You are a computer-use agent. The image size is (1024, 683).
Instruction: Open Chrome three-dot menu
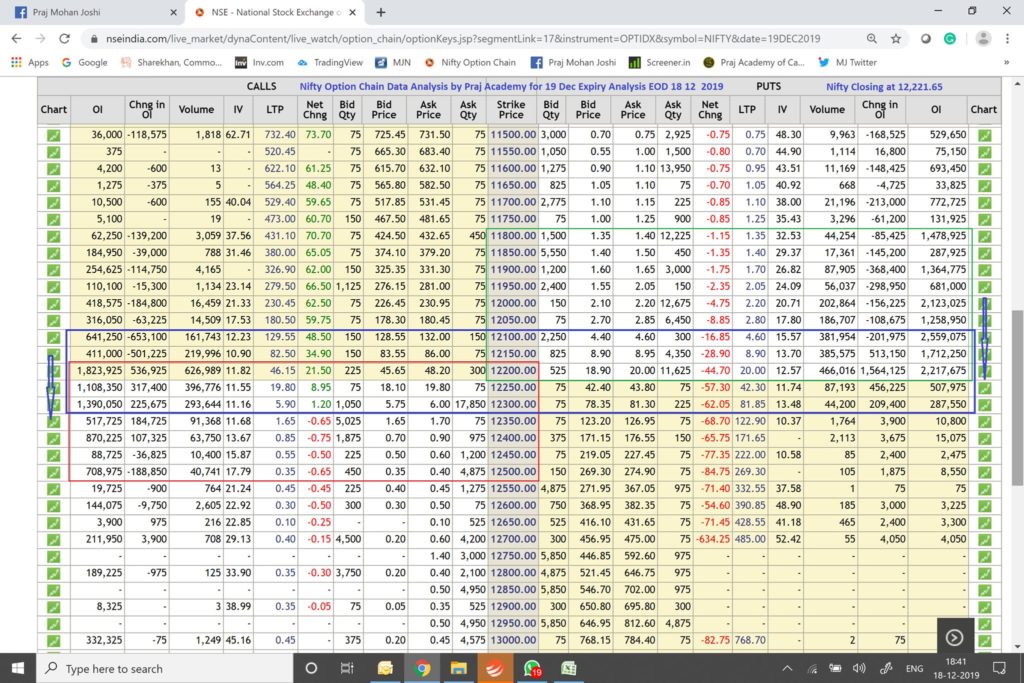1009,38
